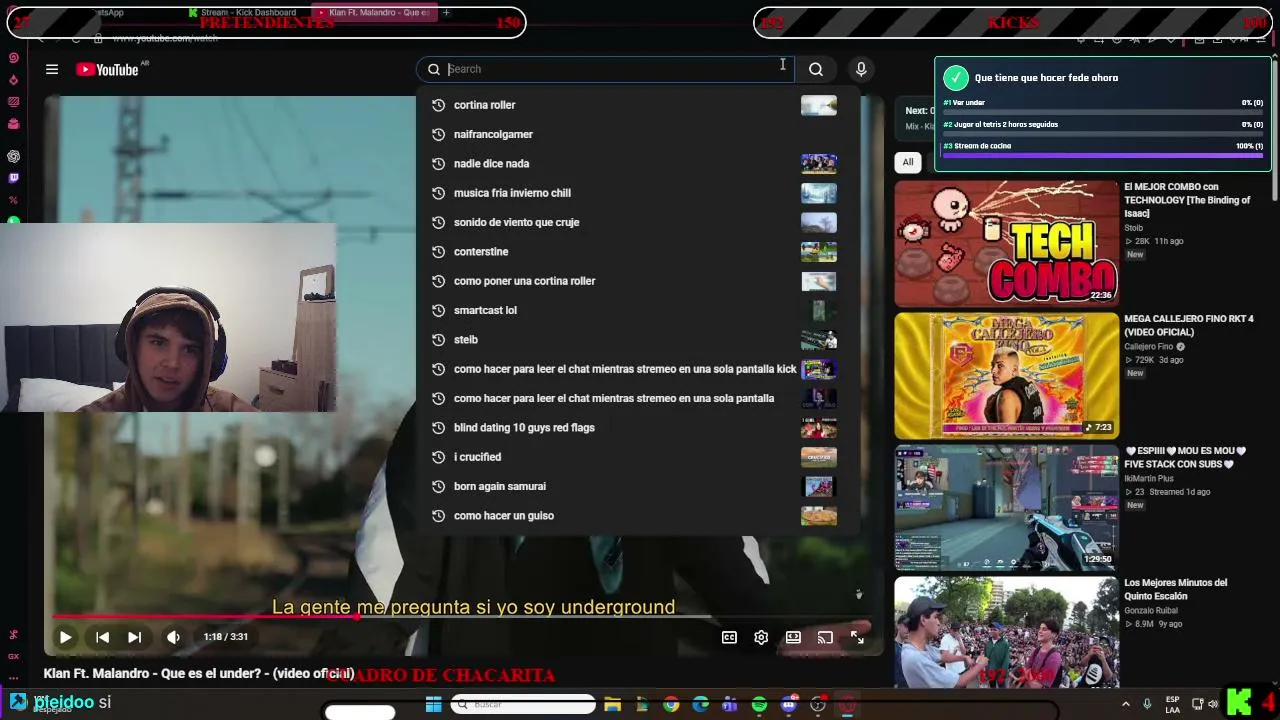Open the Mega Callejero Fino thumbnail

tap(1006, 375)
